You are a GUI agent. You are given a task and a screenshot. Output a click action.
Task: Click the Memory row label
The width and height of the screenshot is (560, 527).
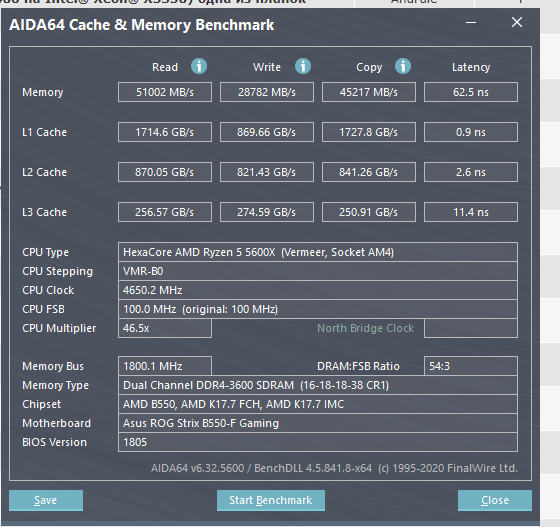pos(42,92)
